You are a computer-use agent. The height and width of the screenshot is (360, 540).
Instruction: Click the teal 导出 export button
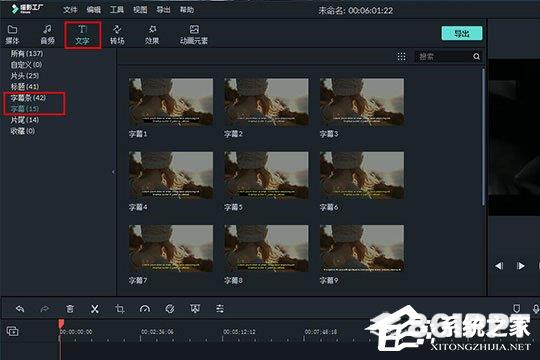click(x=462, y=33)
